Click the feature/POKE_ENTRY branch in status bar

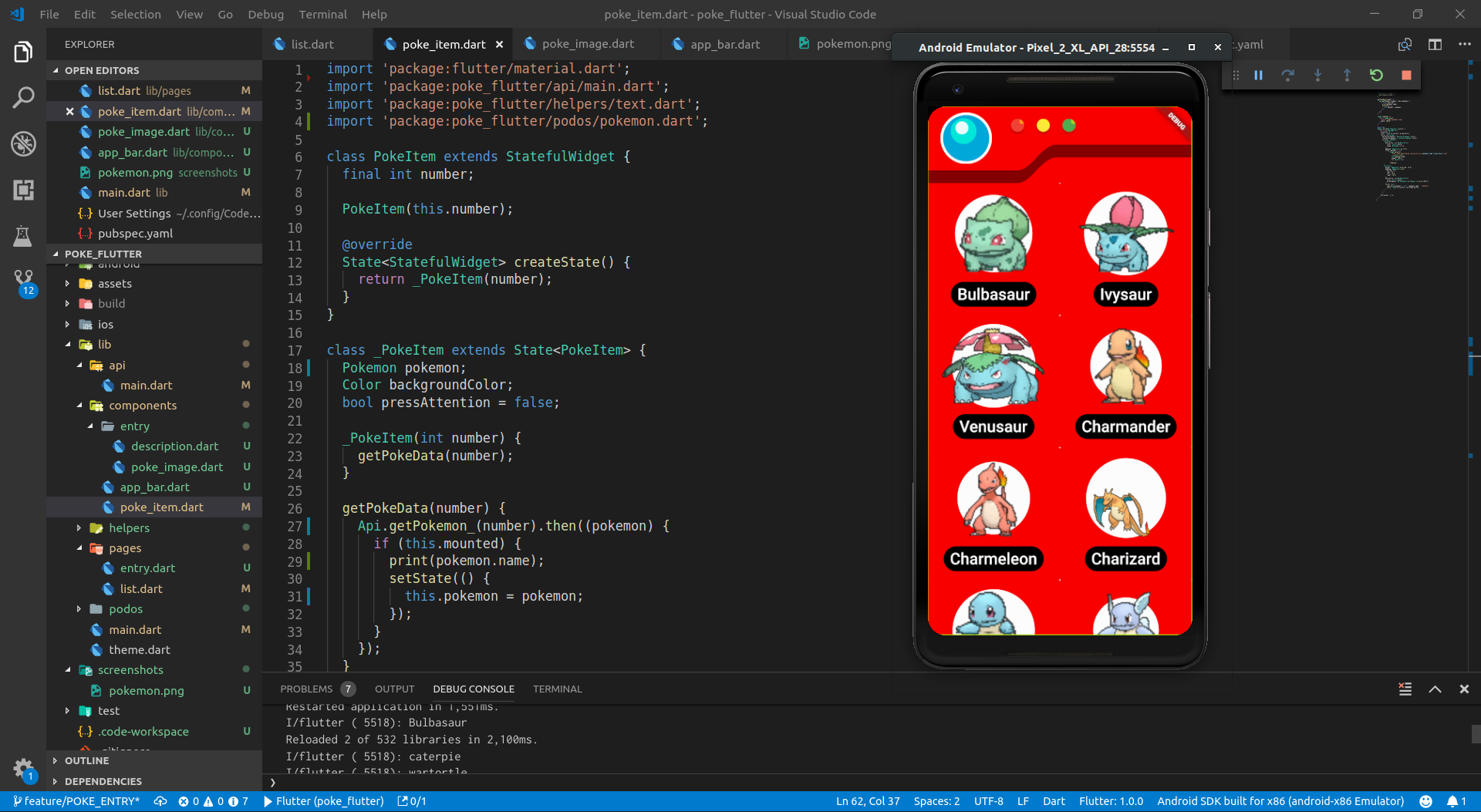76,801
